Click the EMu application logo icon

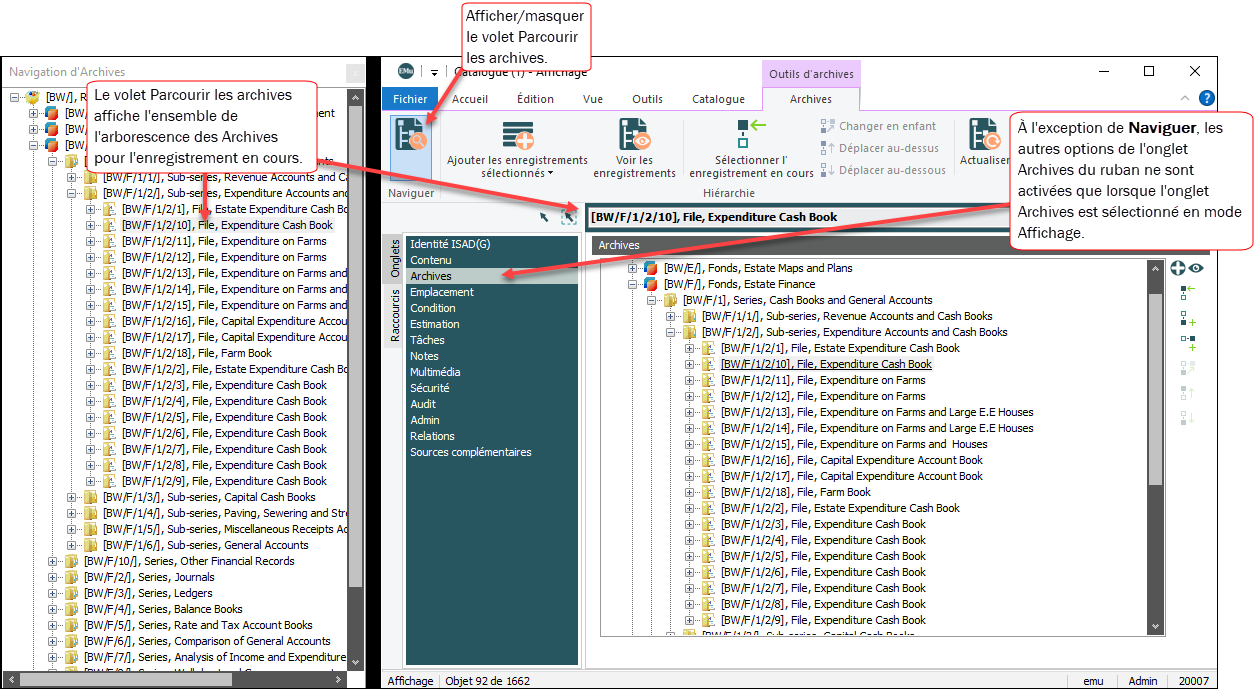(x=406, y=71)
